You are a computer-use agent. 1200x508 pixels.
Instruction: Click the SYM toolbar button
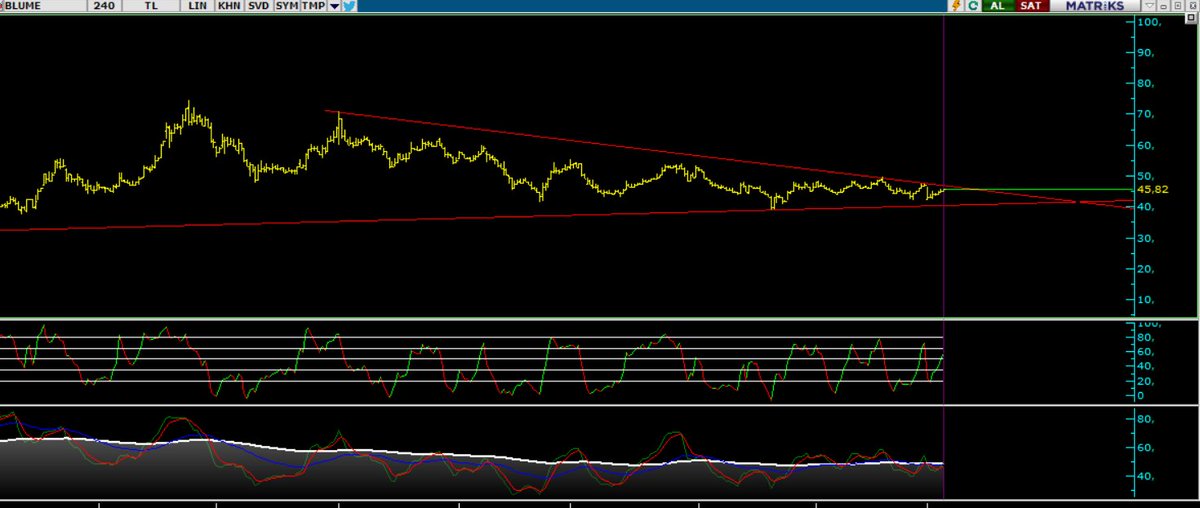click(286, 6)
